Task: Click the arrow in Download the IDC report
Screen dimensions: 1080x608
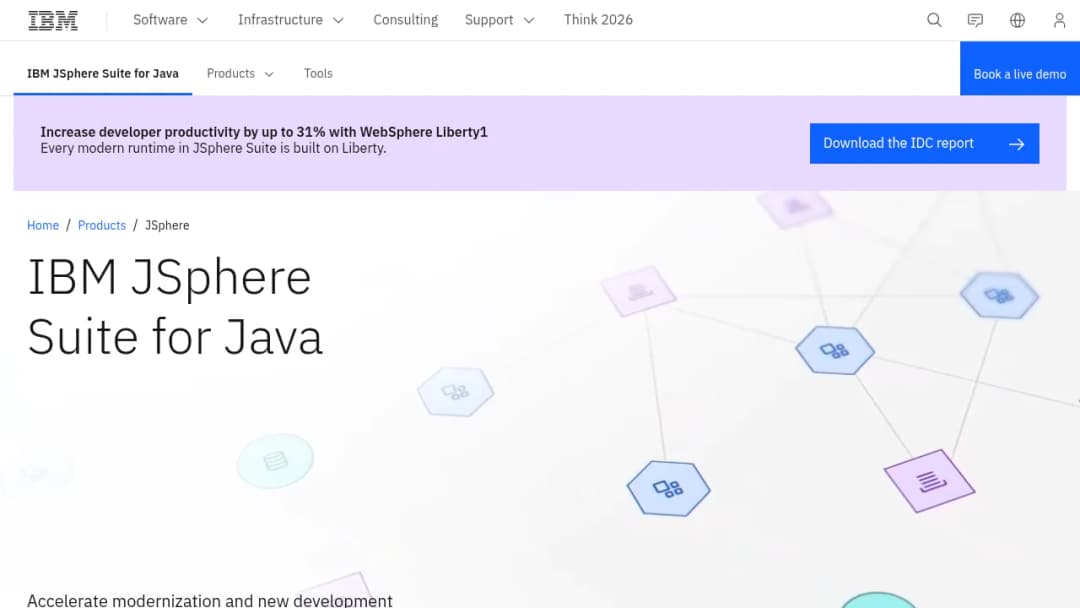Action: point(1017,144)
